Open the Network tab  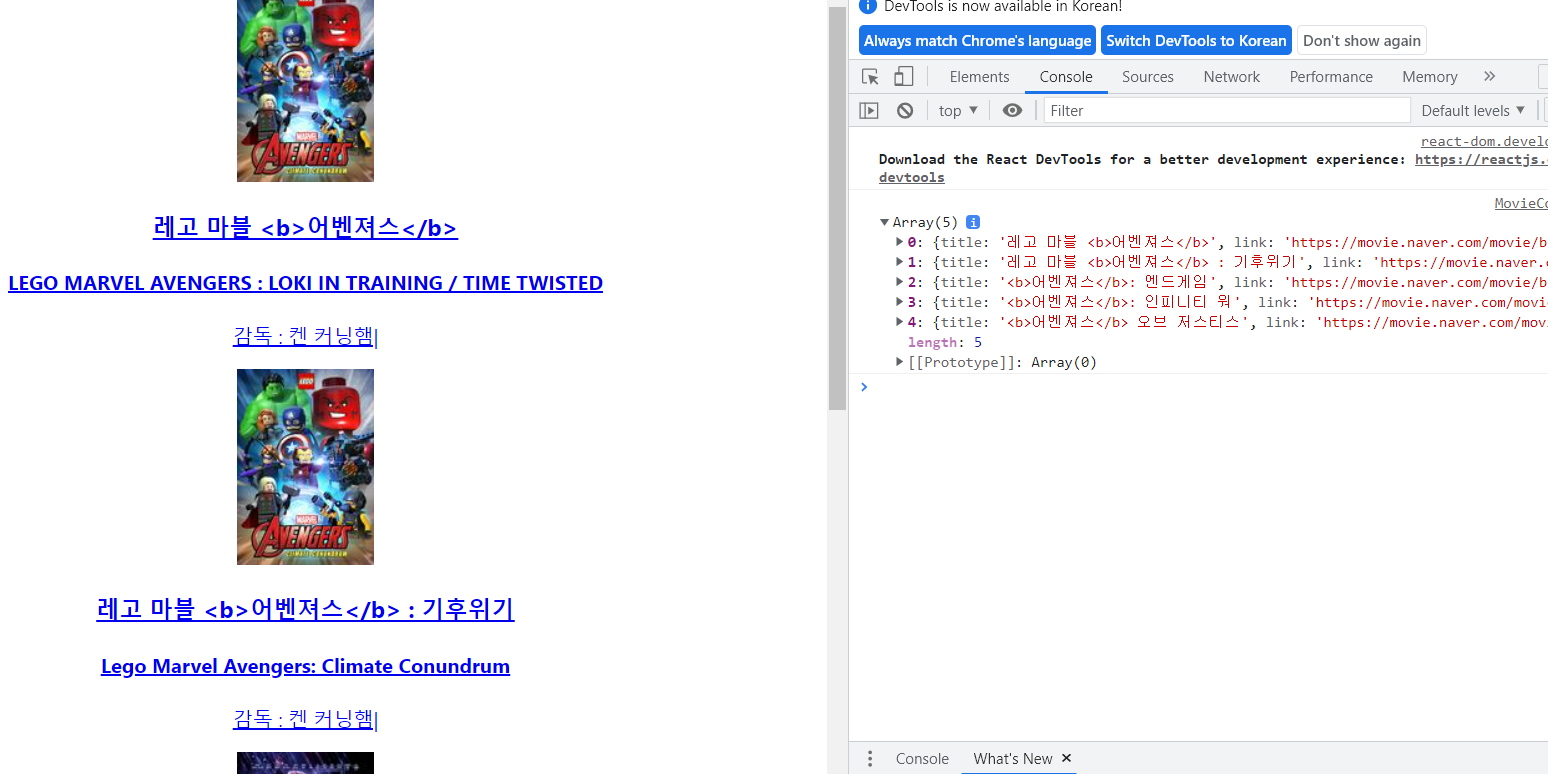[1231, 77]
